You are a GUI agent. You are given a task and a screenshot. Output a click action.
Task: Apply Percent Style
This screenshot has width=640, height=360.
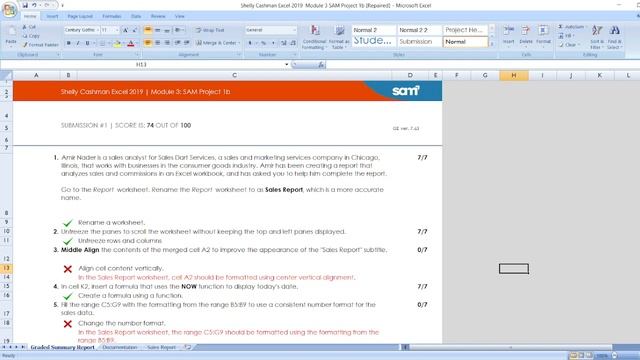(x=264, y=43)
